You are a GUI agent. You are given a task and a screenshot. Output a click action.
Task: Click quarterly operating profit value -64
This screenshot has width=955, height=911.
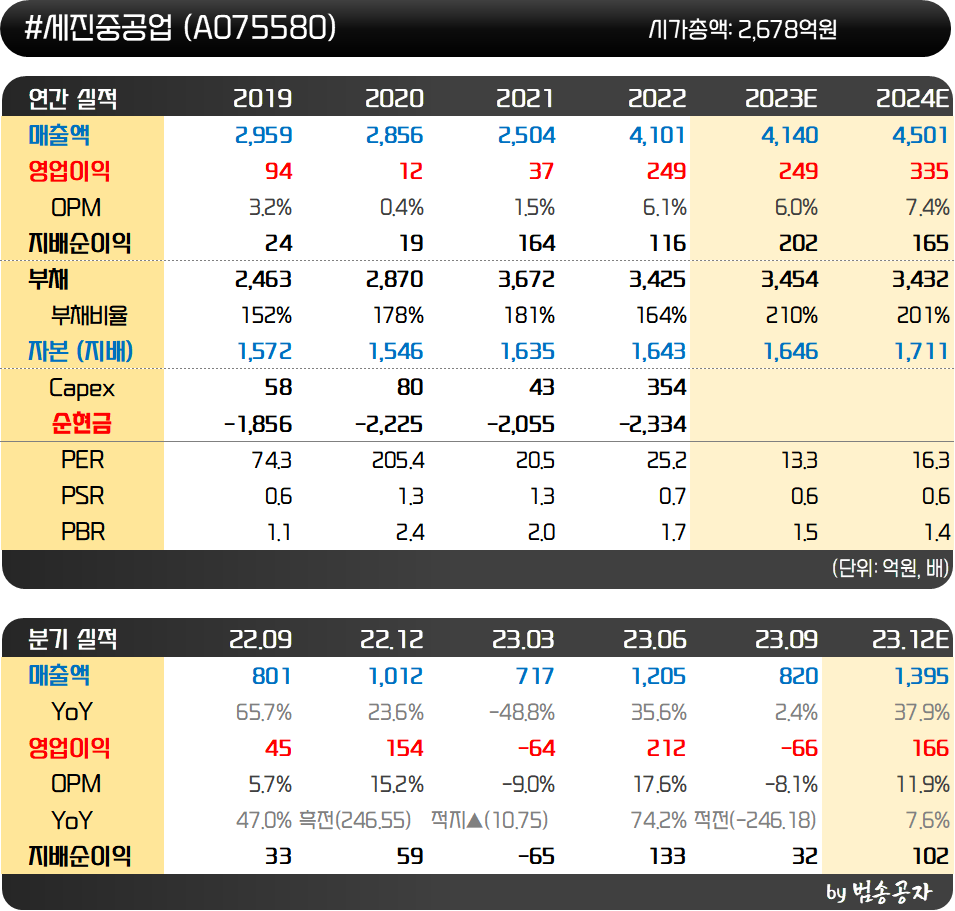point(537,748)
